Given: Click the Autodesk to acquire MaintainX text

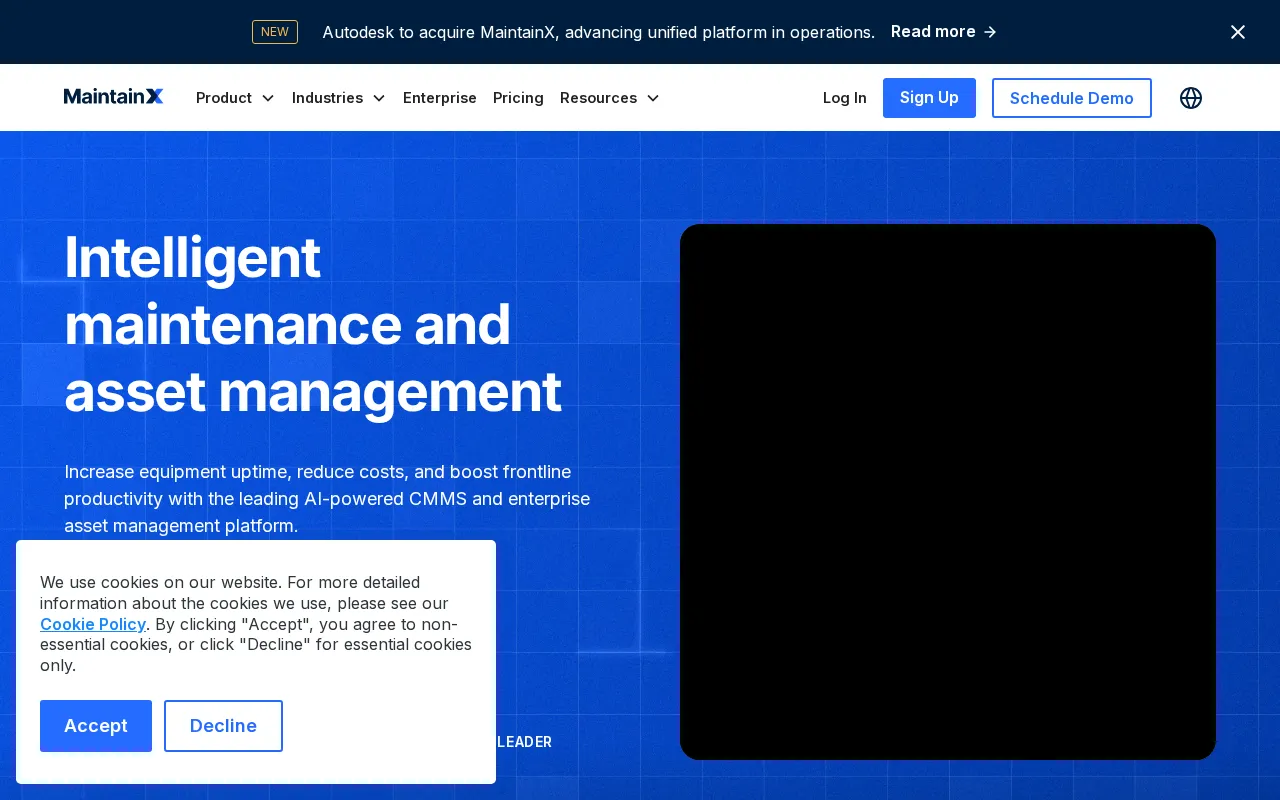Looking at the screenshot, I should click(x=598, y=32).
